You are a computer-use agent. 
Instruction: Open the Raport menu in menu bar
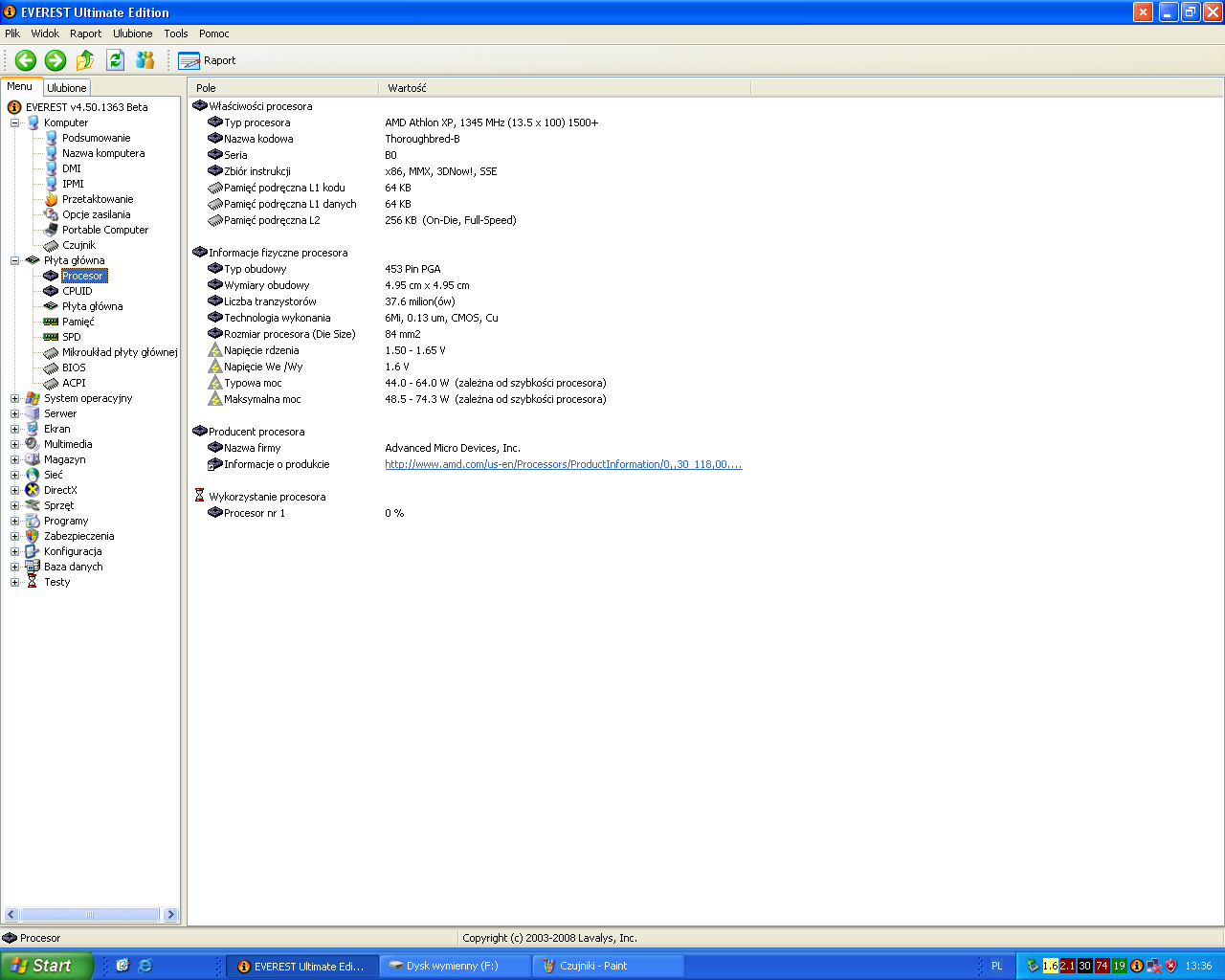coord(85,33)
